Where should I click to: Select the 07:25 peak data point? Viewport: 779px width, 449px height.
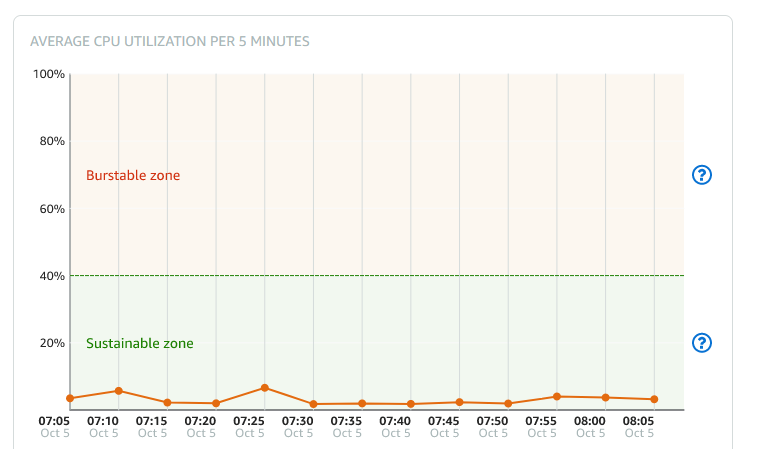pyautogui.click(x=265, y=388)
